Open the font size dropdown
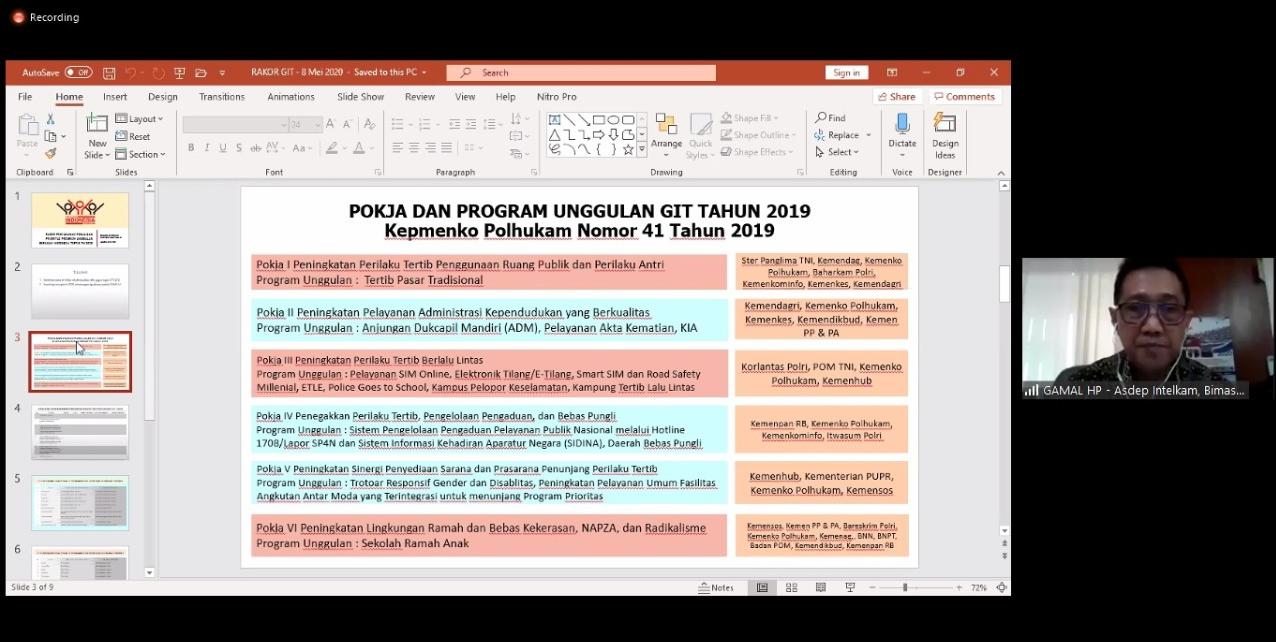The width and height of the screenshot is (1276, 642). (318, 125)
